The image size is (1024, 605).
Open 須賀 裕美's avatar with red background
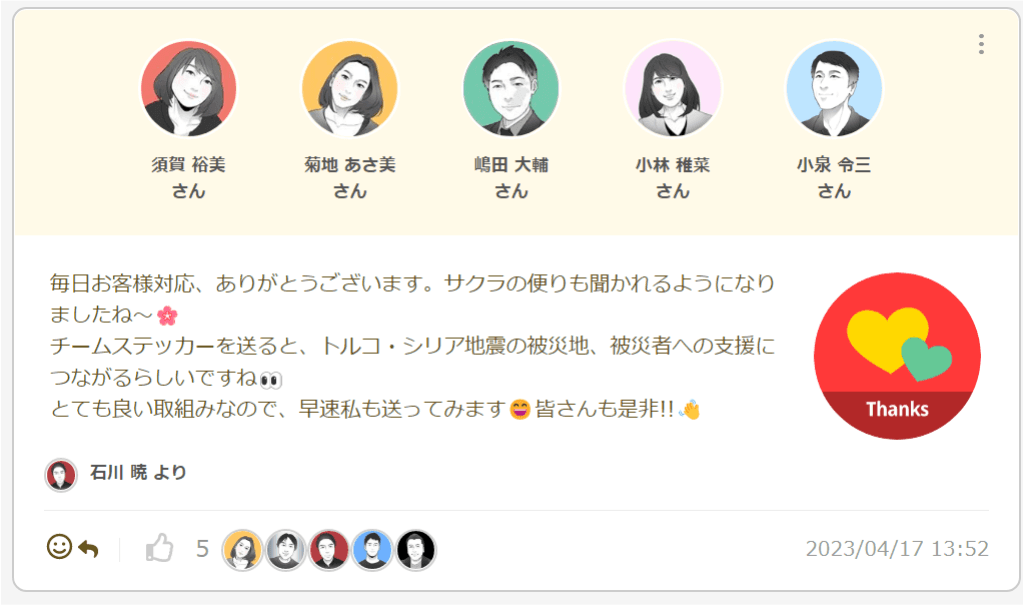(189, 89)
